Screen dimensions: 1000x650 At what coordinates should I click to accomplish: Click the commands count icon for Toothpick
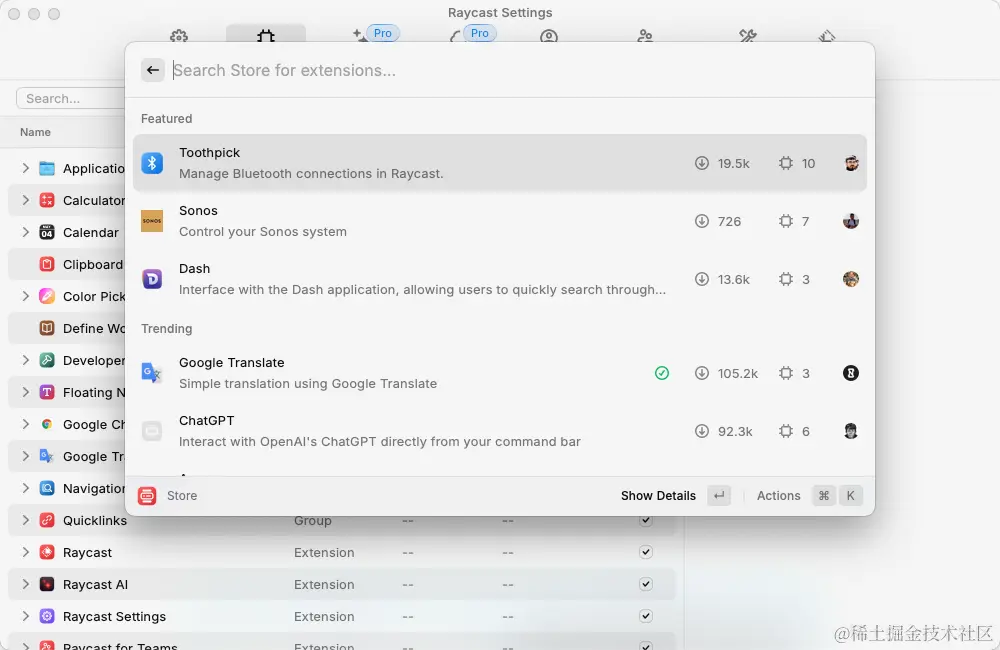pyautogui.click(x=786, y=163)
